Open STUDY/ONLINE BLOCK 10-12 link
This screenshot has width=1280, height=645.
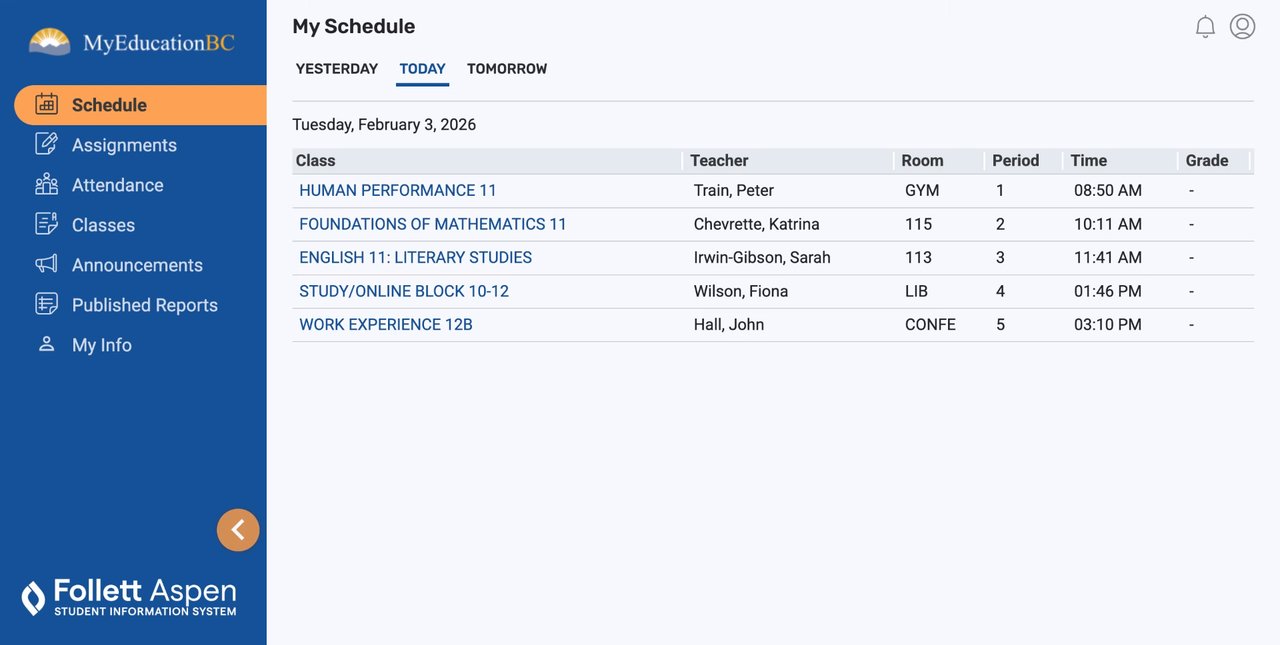pyautogui.click(x=404, y=291)
